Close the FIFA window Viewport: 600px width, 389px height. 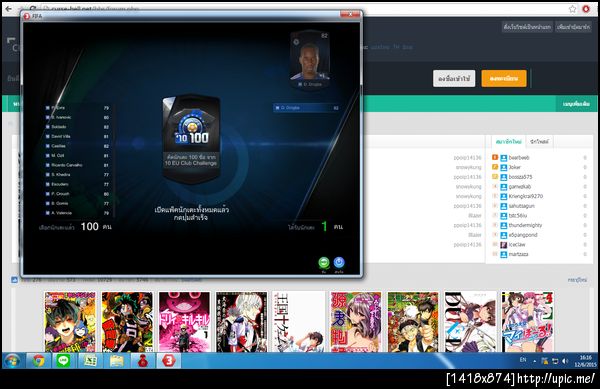tap(350, 14)
